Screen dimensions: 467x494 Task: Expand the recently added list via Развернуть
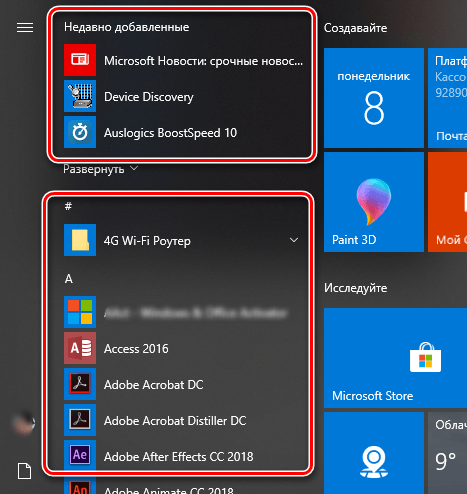tap(100, 169)
